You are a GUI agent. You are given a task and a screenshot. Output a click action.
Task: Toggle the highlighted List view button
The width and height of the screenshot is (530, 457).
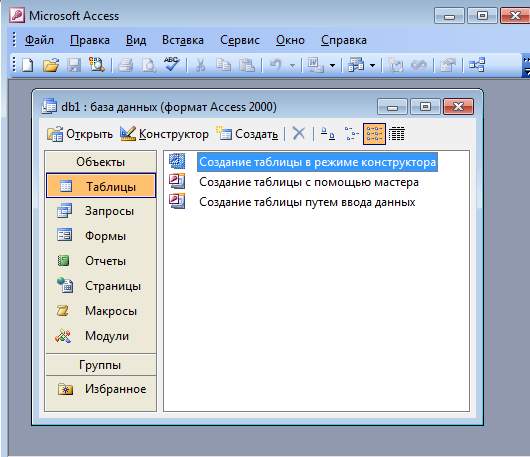click(x=374, y=134)
